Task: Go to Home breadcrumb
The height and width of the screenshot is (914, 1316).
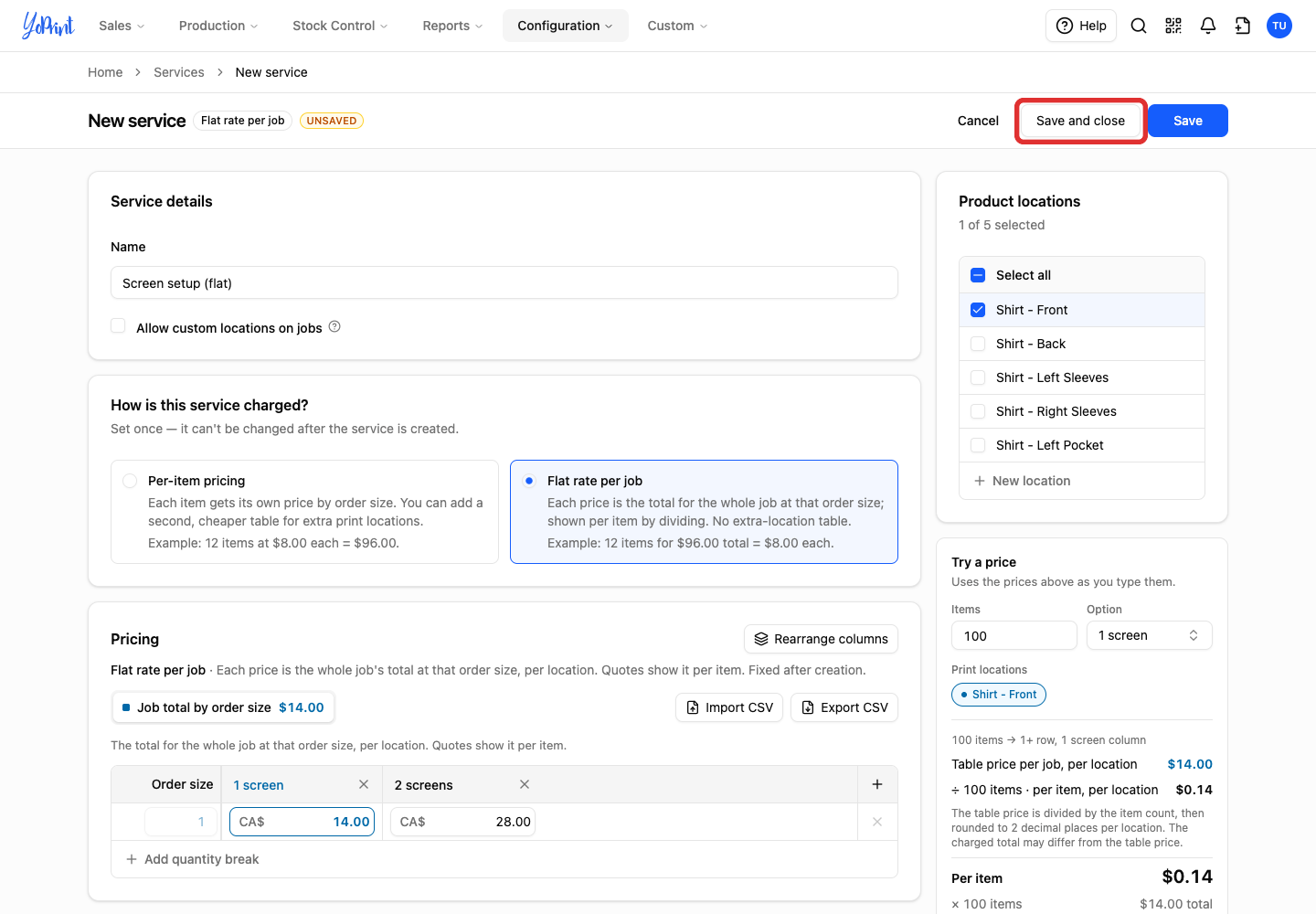Action: pos(105,72)
